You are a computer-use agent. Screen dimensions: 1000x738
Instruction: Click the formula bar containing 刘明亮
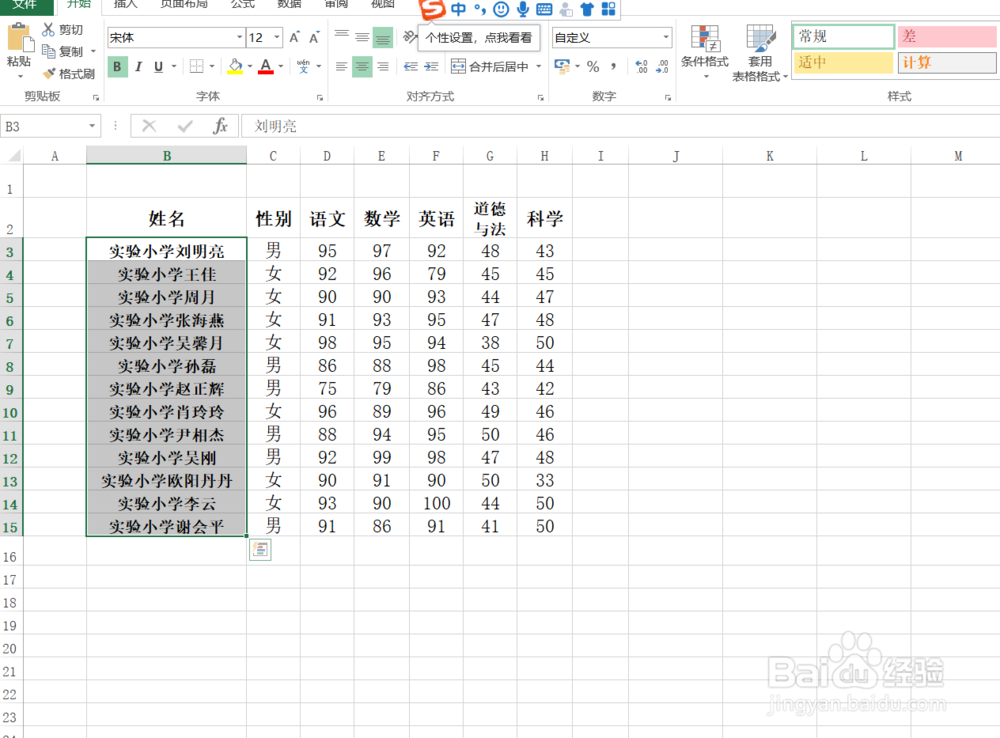pos(620,126)
